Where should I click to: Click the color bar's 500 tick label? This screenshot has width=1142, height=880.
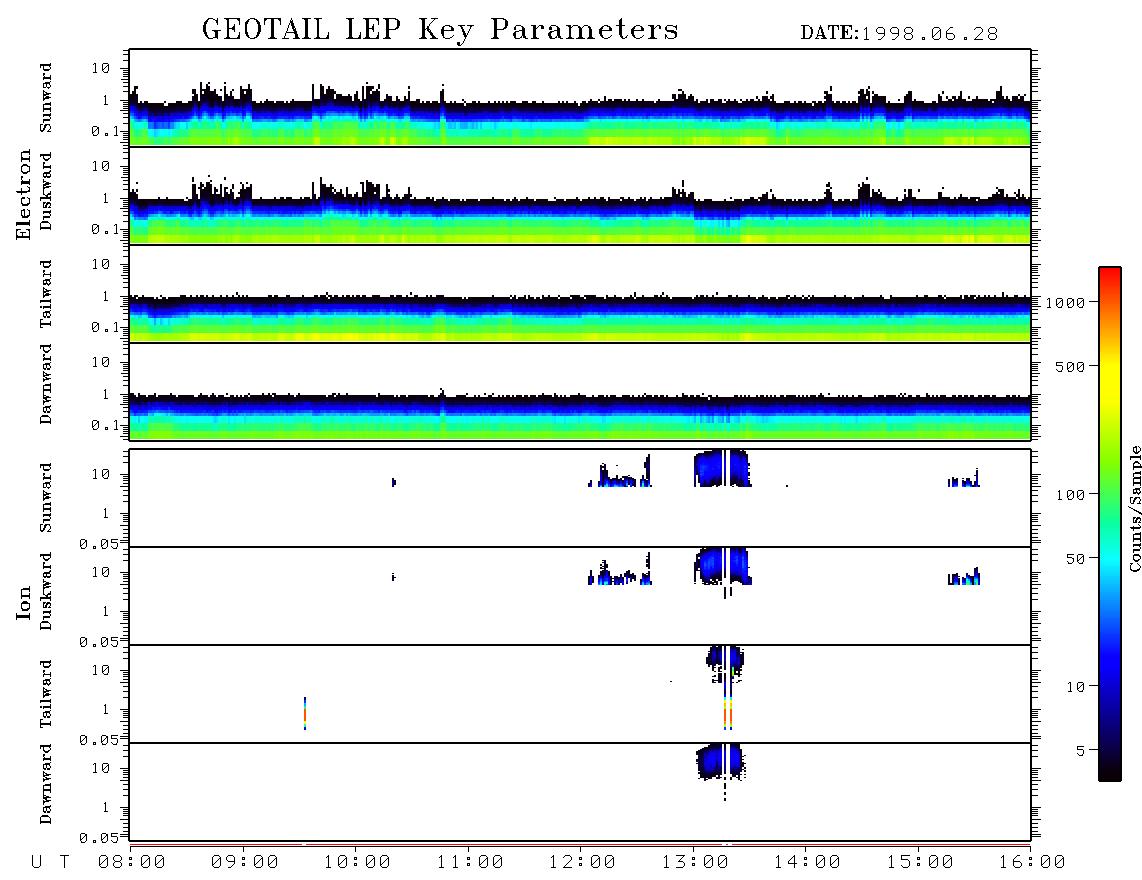click(1071, 367)
